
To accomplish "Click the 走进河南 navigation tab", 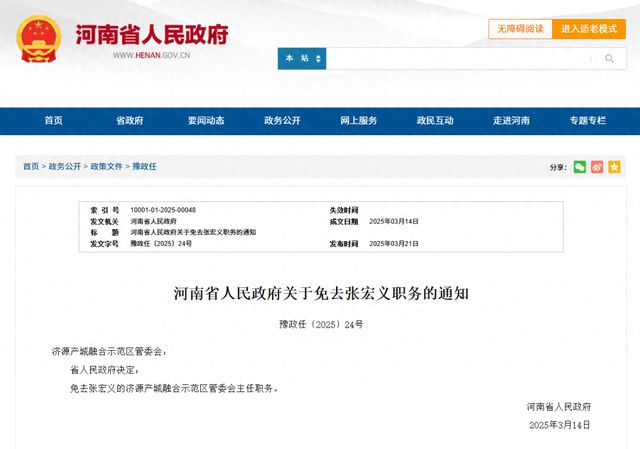I will tap(511, 121).
